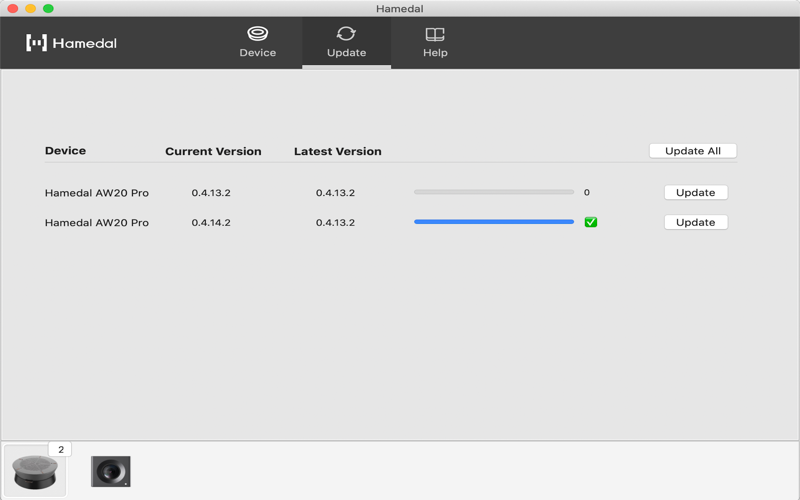Click the completed blue progress bar

(494, 222)
